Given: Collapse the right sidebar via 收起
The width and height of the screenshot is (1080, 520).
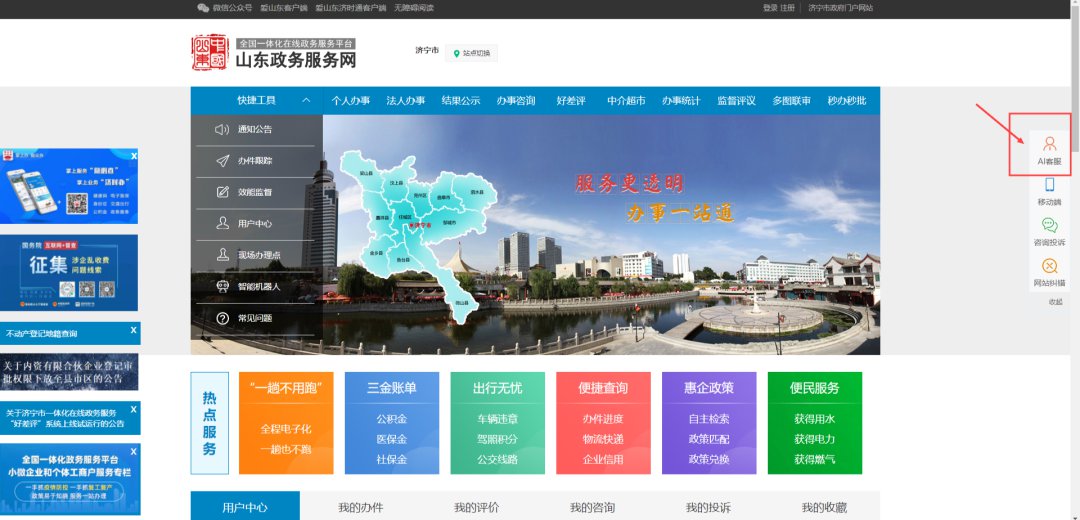Looking at the screenshot, I should tap(1055, 301).
